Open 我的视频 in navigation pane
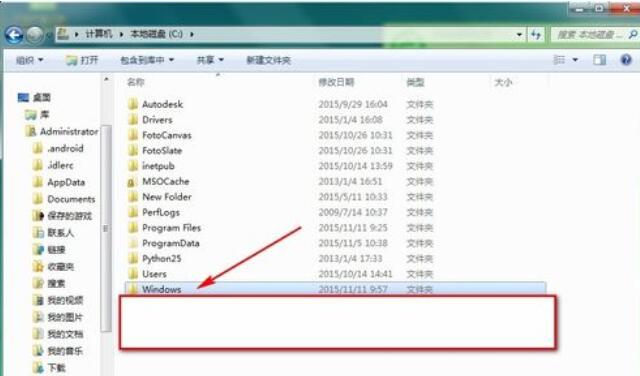The height and width of the screenshot is (376, 640). pos(58,300)
